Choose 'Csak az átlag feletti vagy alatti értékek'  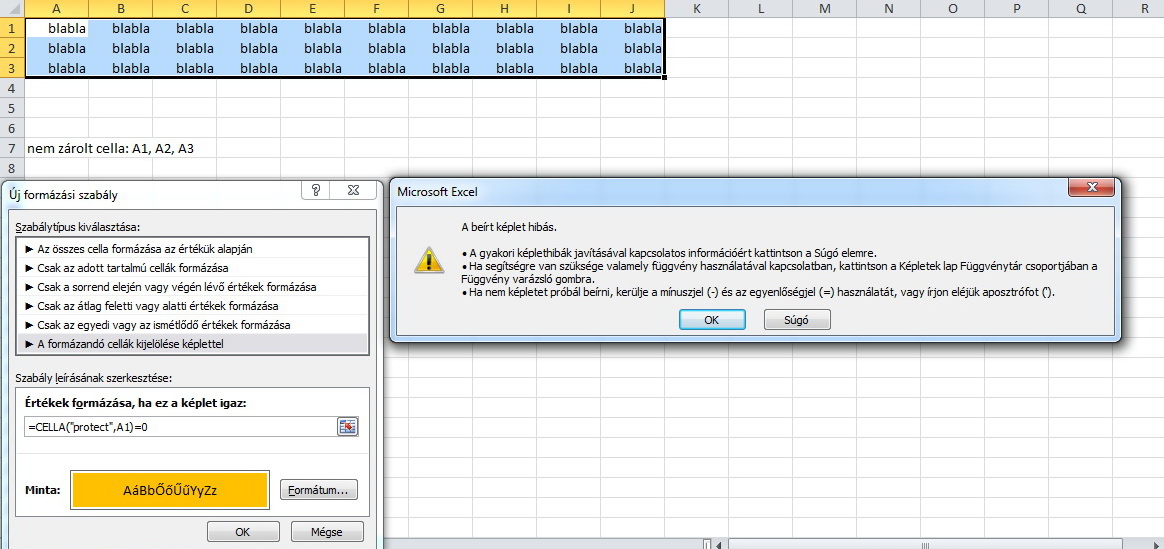click(192, 306)
